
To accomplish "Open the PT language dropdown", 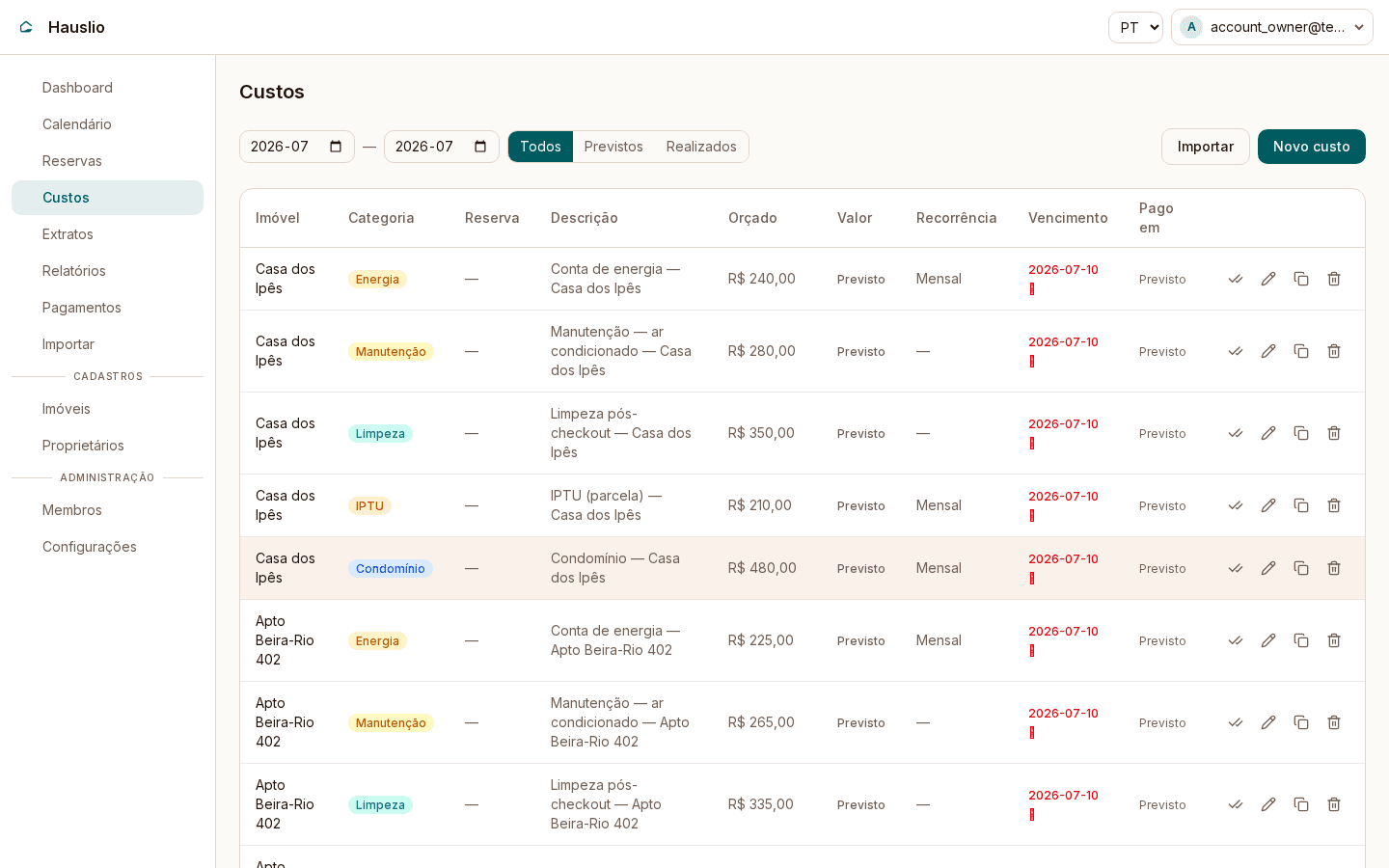I will (x=1135, y=27).
